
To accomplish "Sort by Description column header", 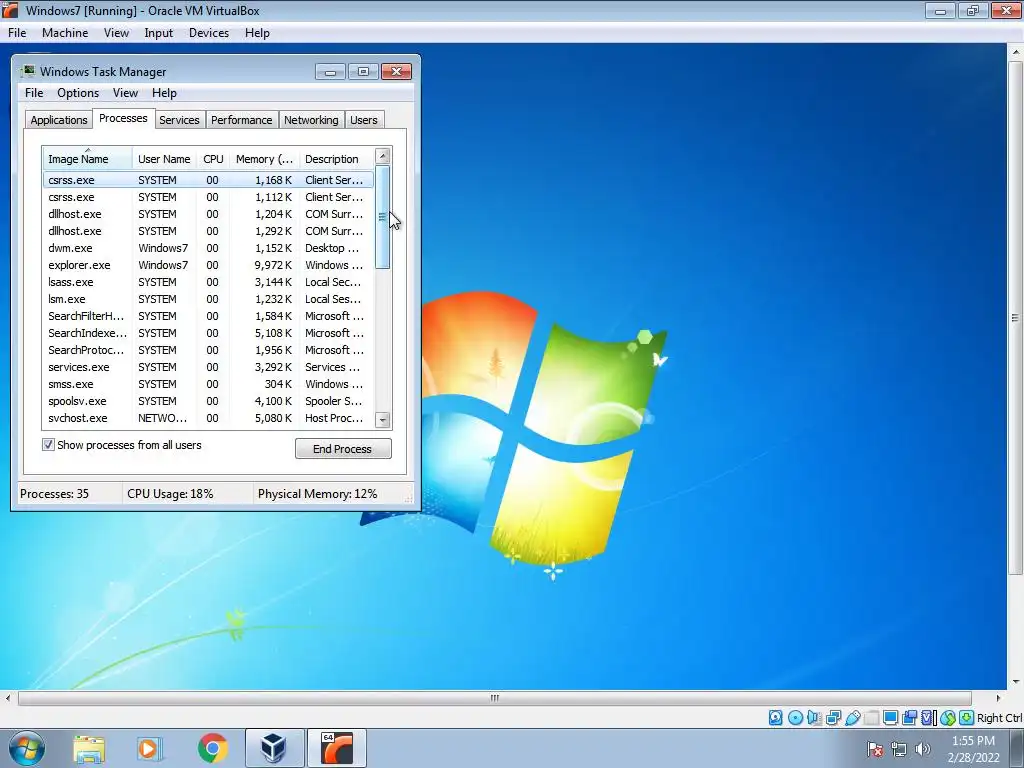I will point(336,159).
